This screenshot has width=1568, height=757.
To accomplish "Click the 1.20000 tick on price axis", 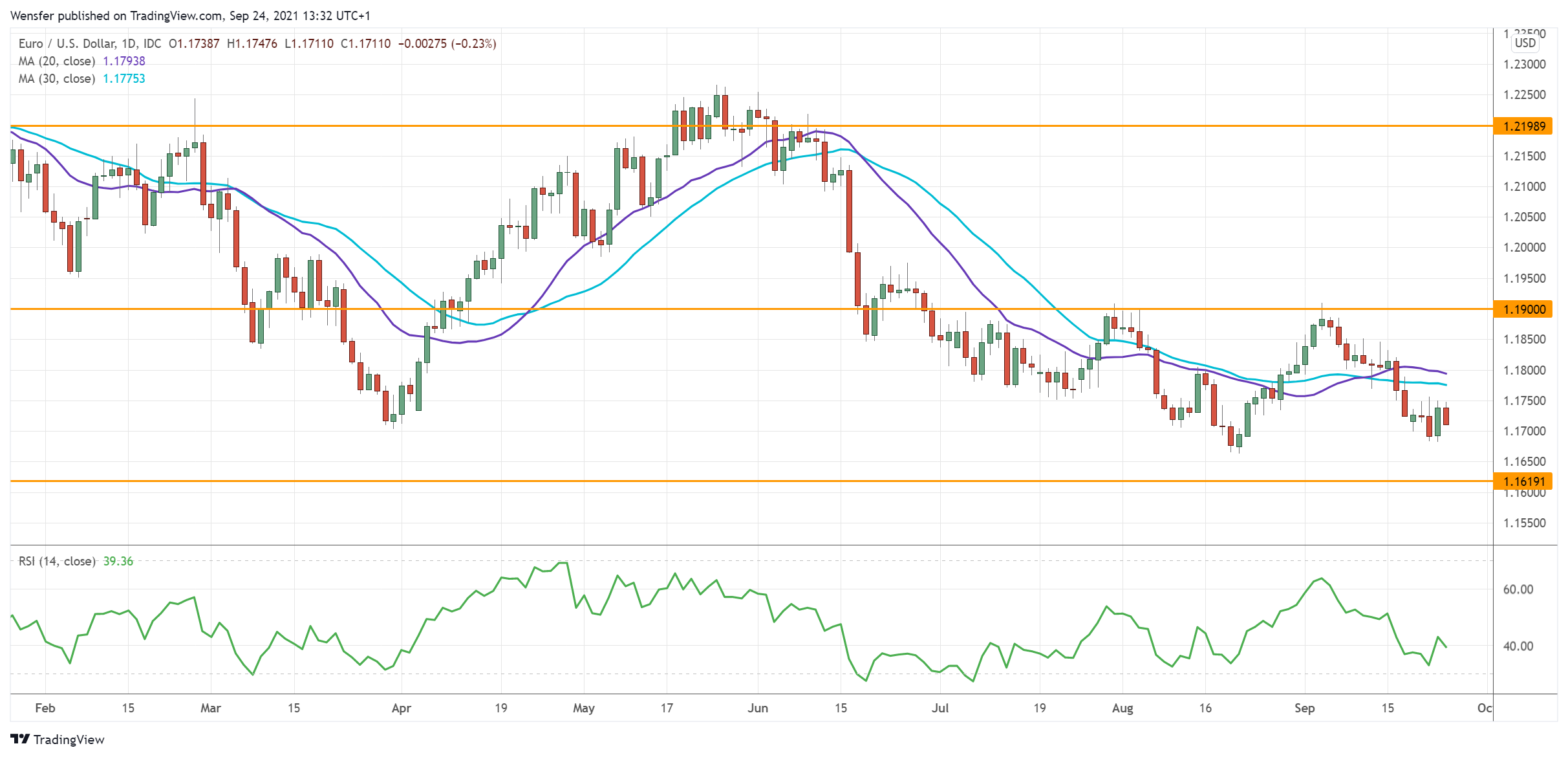I will [x=1524, y=248].
